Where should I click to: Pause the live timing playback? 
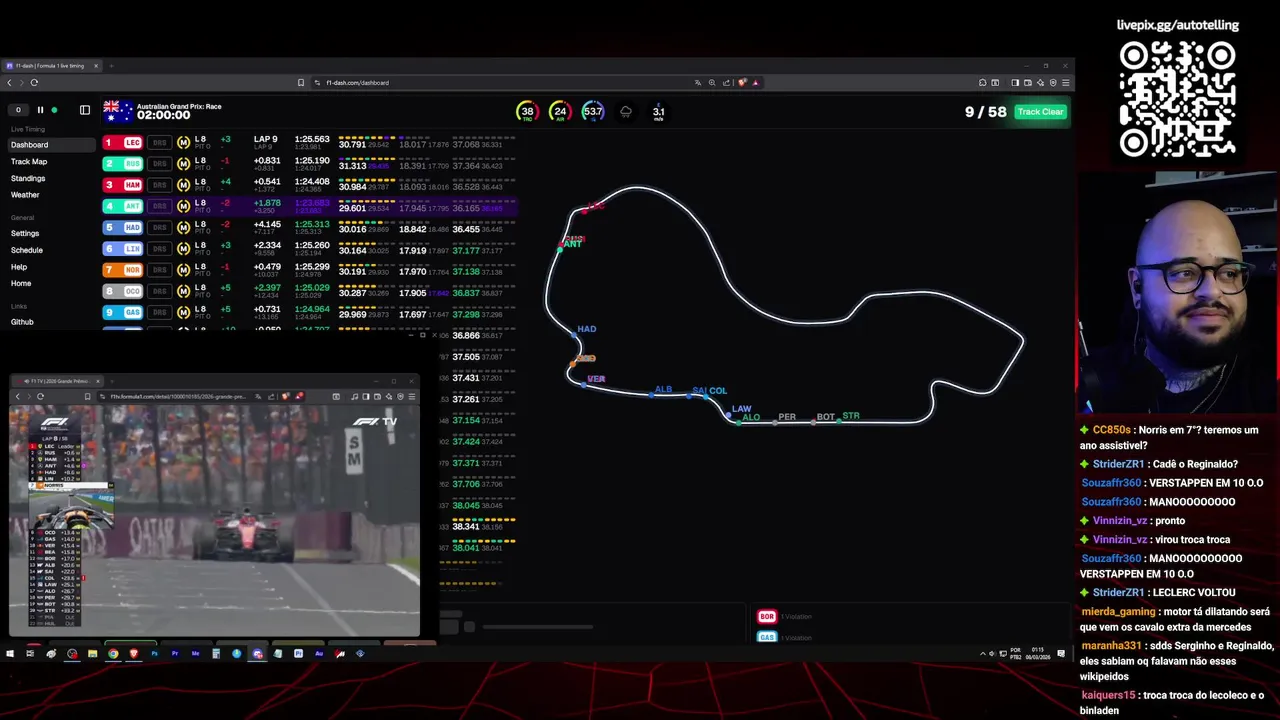pyautogui.click(x=40, y=110)
